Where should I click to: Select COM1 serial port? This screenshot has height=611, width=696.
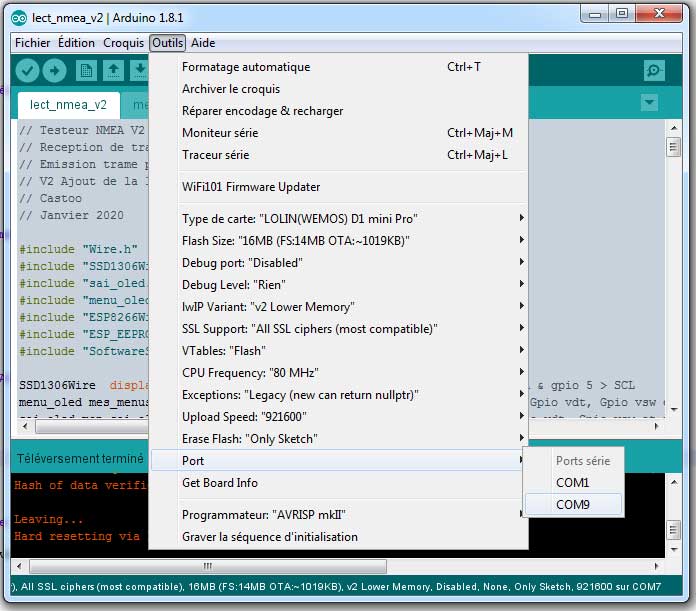[573, 483]
